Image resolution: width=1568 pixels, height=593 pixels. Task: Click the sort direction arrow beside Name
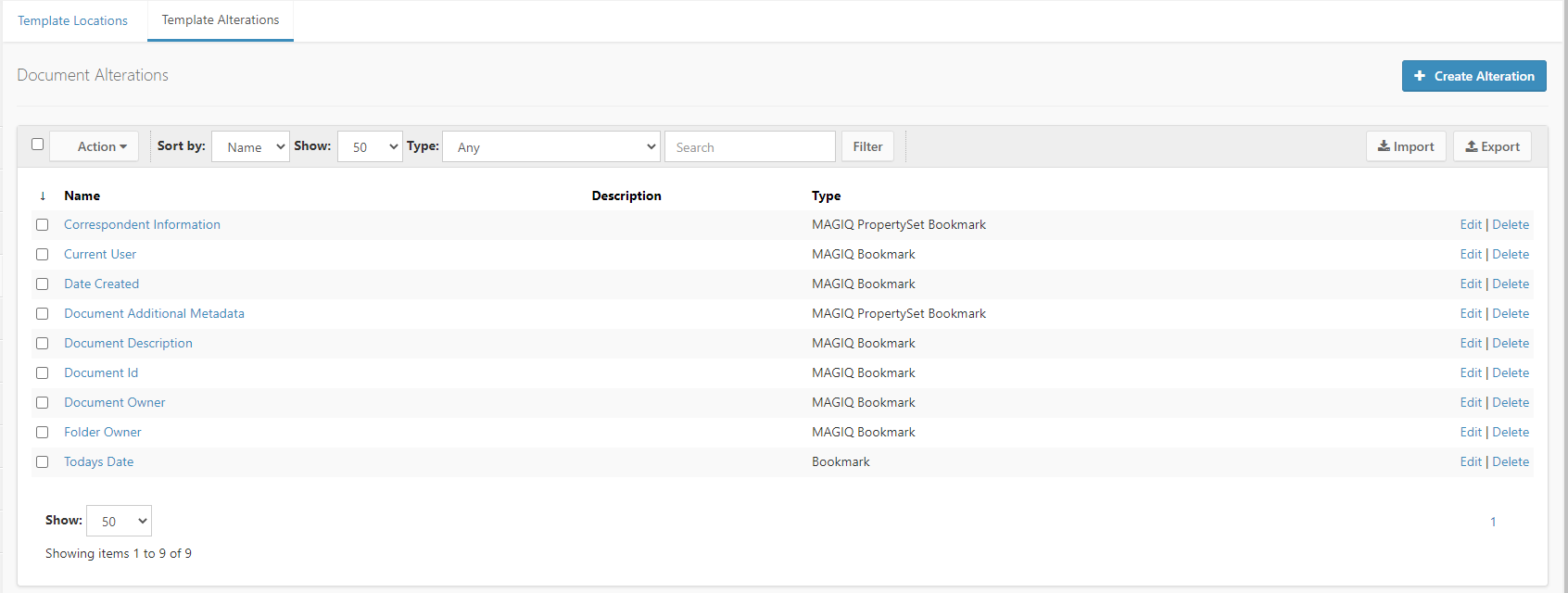(x=43, y=196)
